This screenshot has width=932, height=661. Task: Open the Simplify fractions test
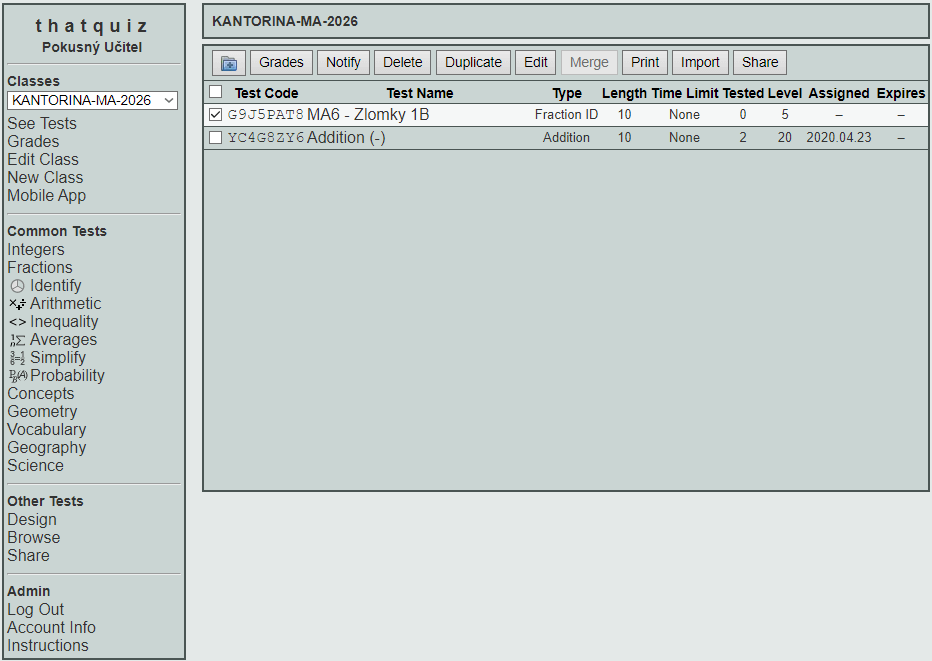pos(57,358)
